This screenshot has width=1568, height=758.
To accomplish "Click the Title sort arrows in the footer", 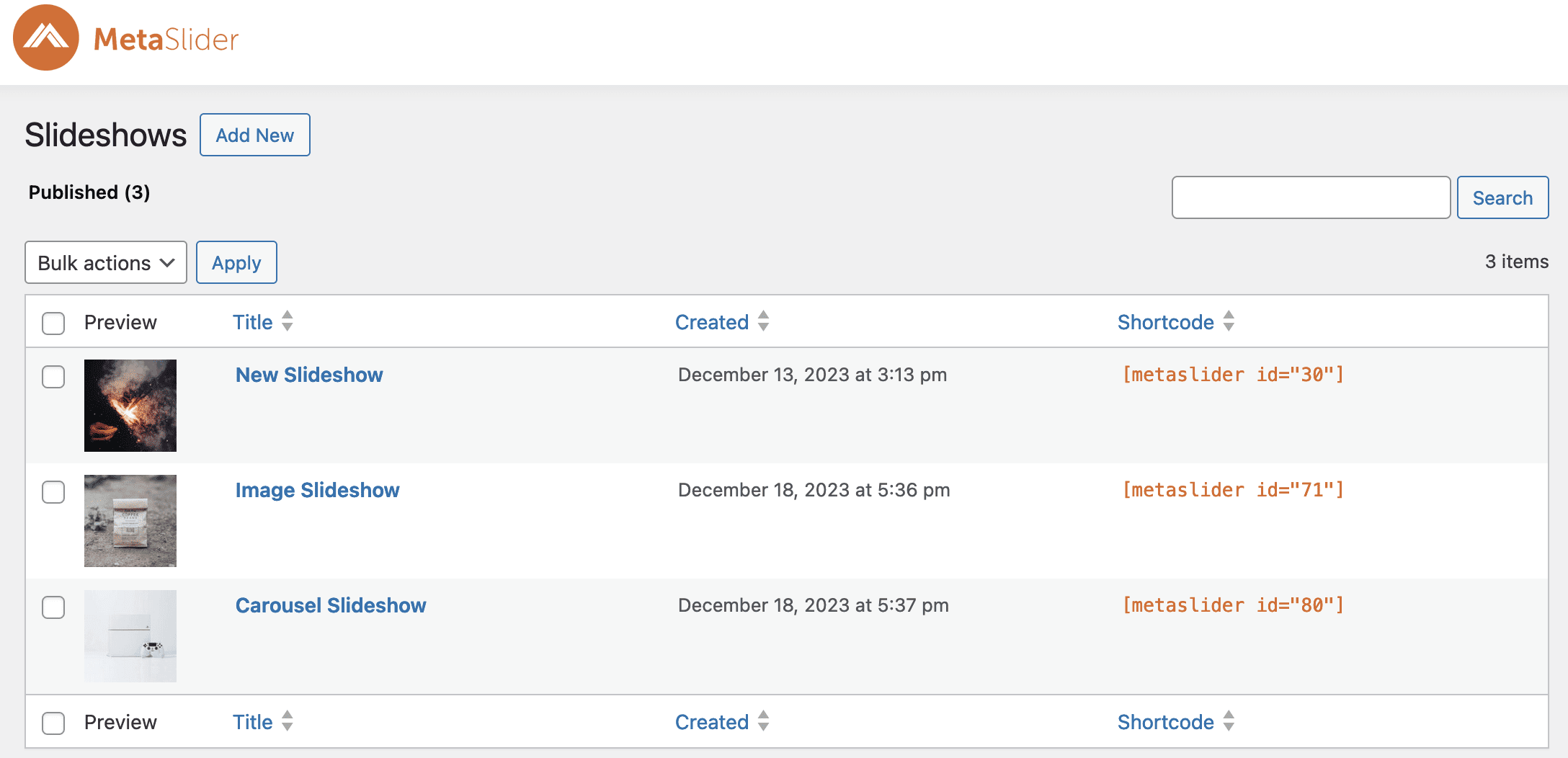I will click(288, 721).
